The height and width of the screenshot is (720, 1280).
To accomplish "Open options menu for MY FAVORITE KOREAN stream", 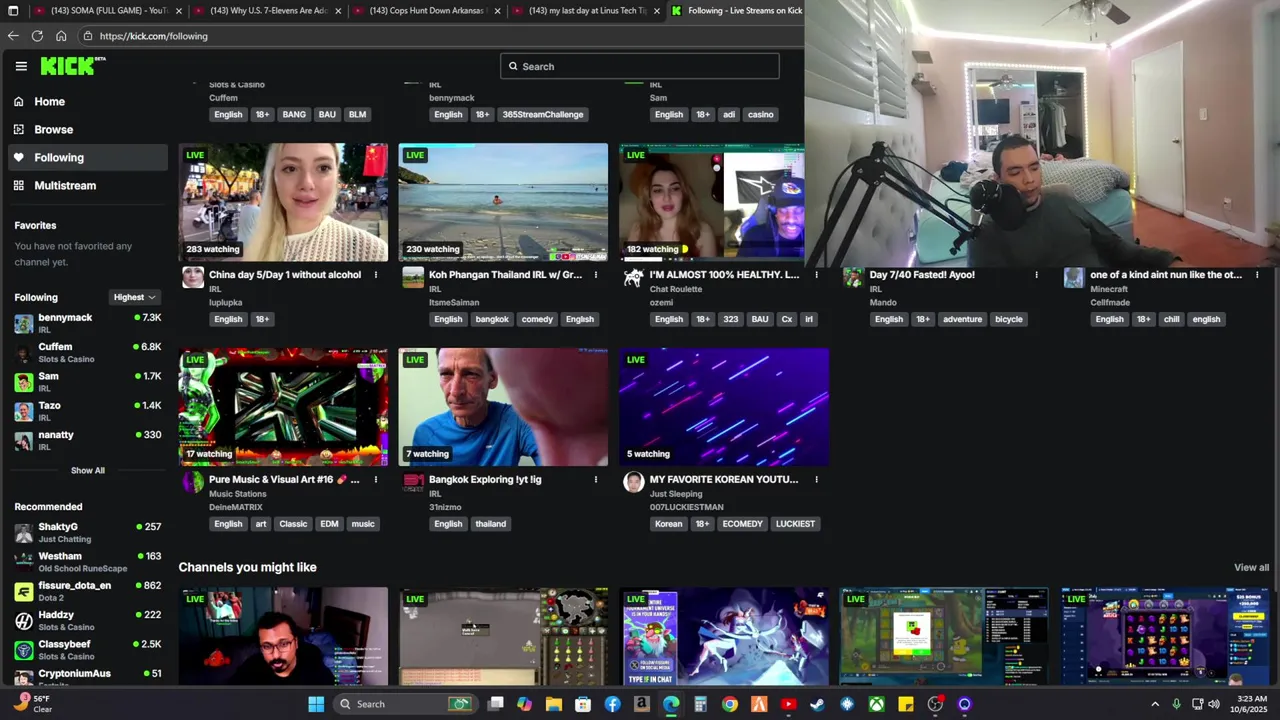I will point(816,480).
